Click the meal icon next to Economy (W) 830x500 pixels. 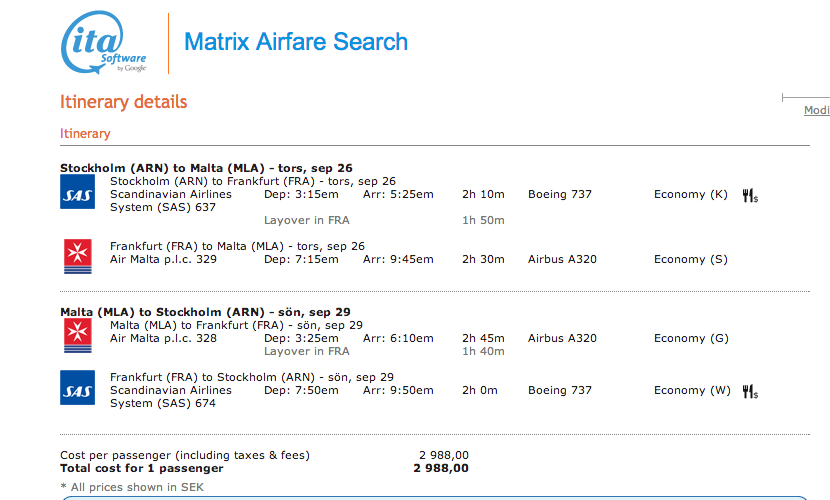(750, 392)
